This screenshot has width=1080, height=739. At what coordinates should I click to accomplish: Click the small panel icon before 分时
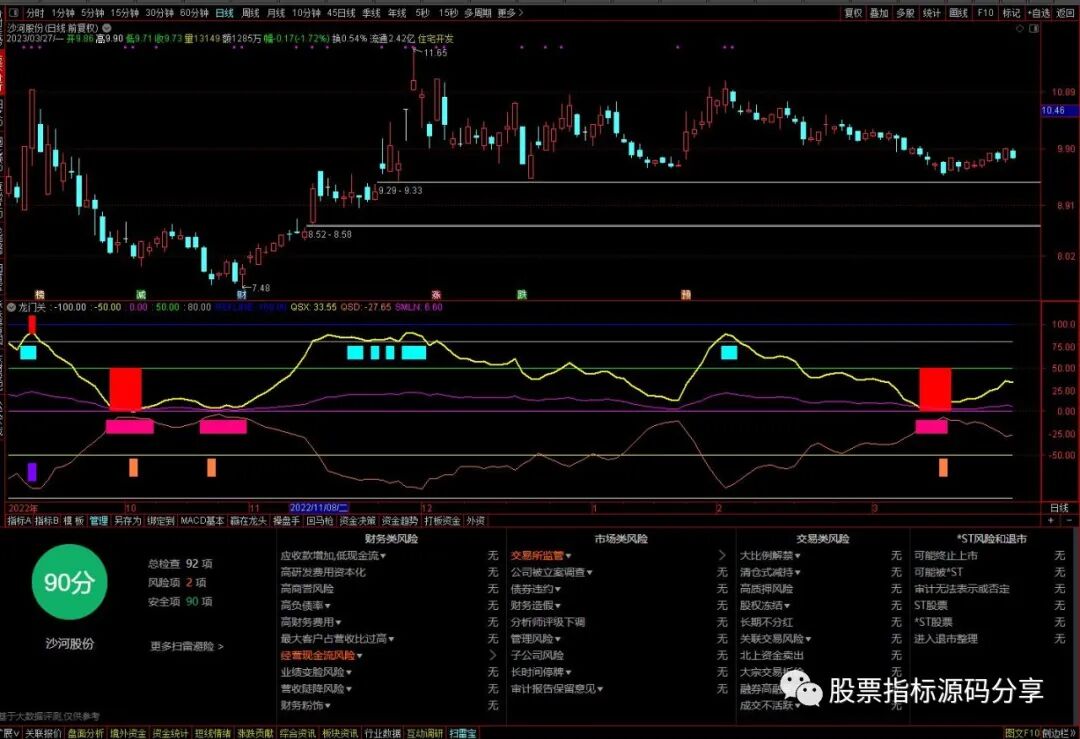pos(14,13)
